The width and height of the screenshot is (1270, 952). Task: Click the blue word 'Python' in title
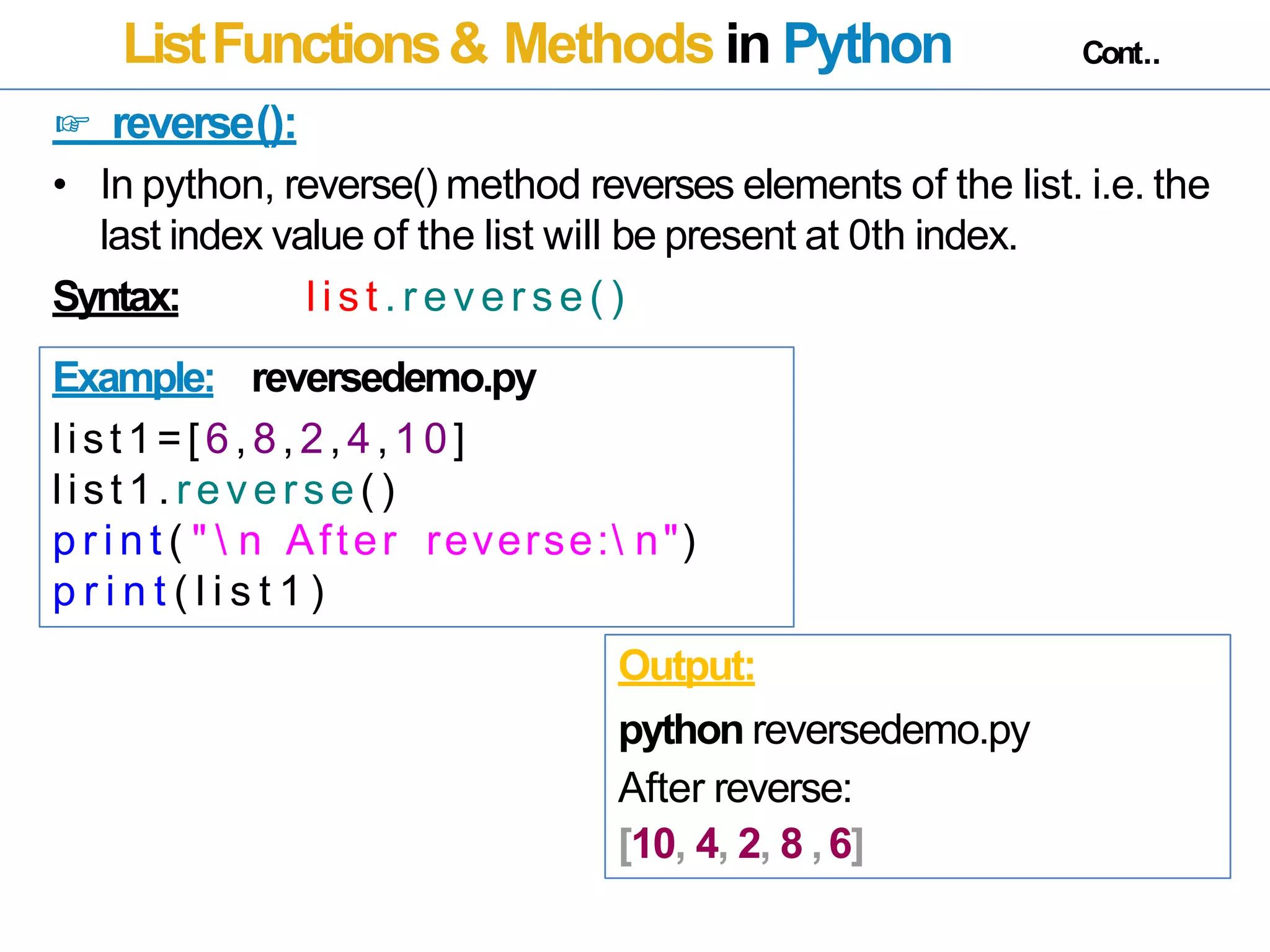pyautogui.click(x=867, y=46)
